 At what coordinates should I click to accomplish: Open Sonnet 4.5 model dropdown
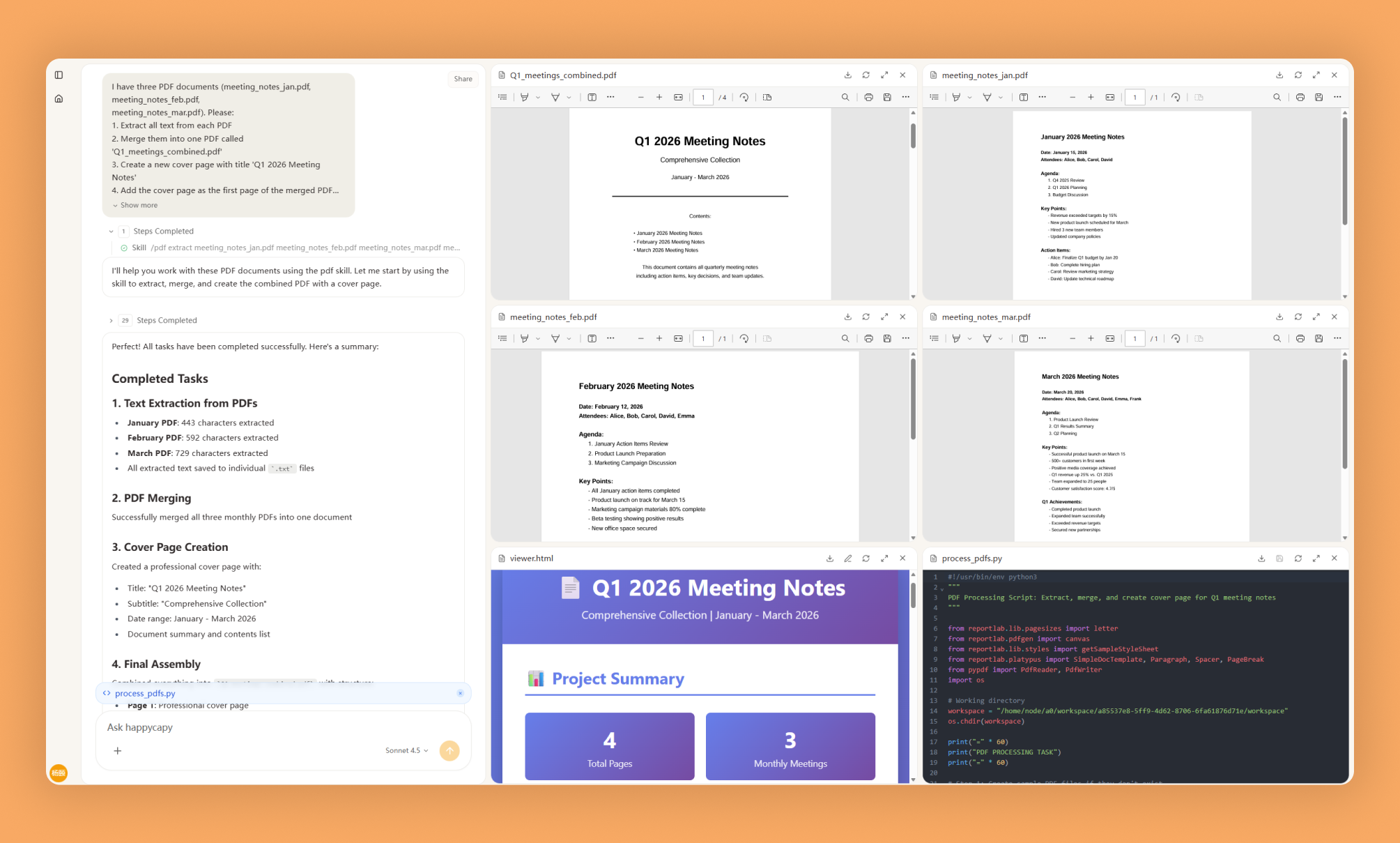pos(406,751)
